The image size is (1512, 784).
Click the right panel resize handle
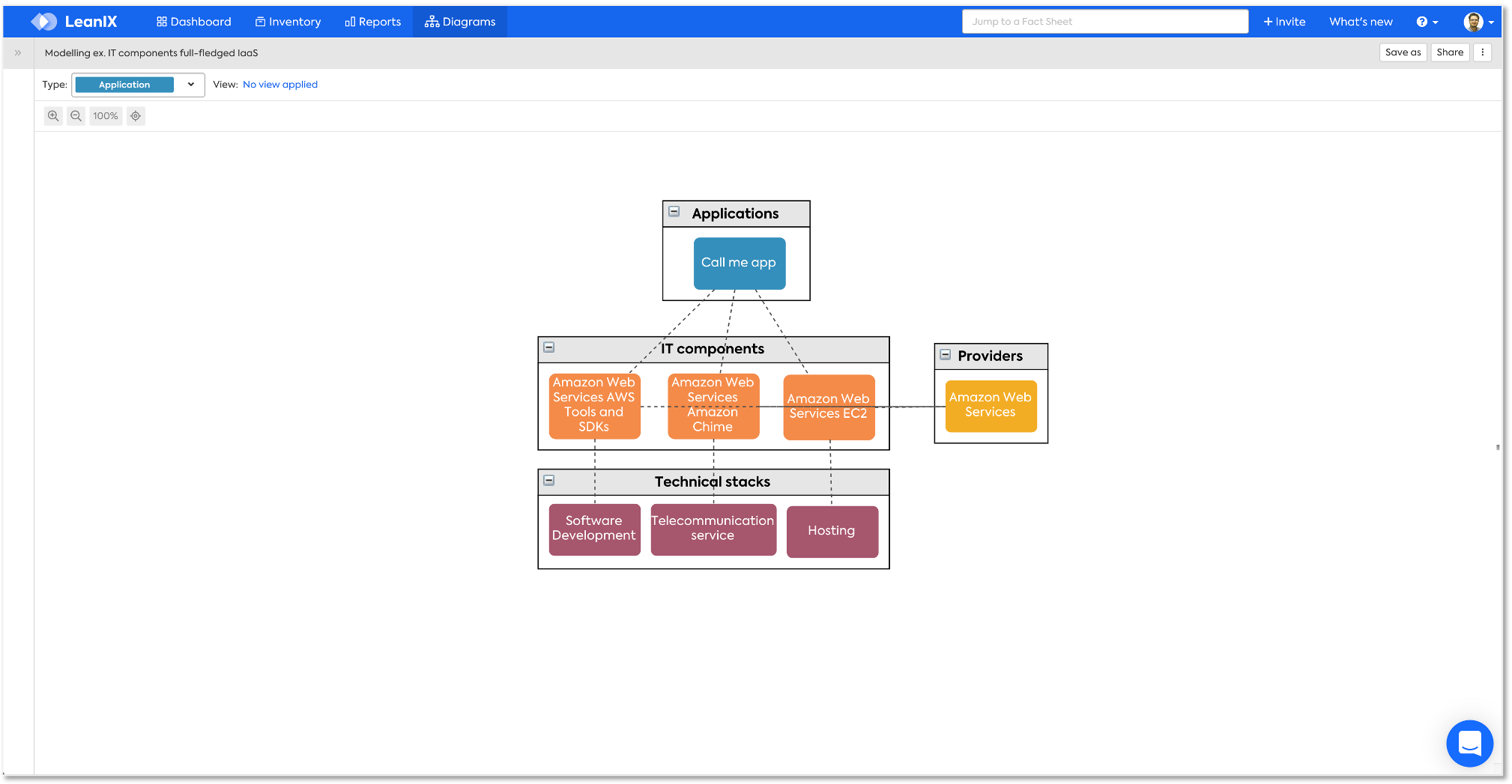[x=1498, y=448]
